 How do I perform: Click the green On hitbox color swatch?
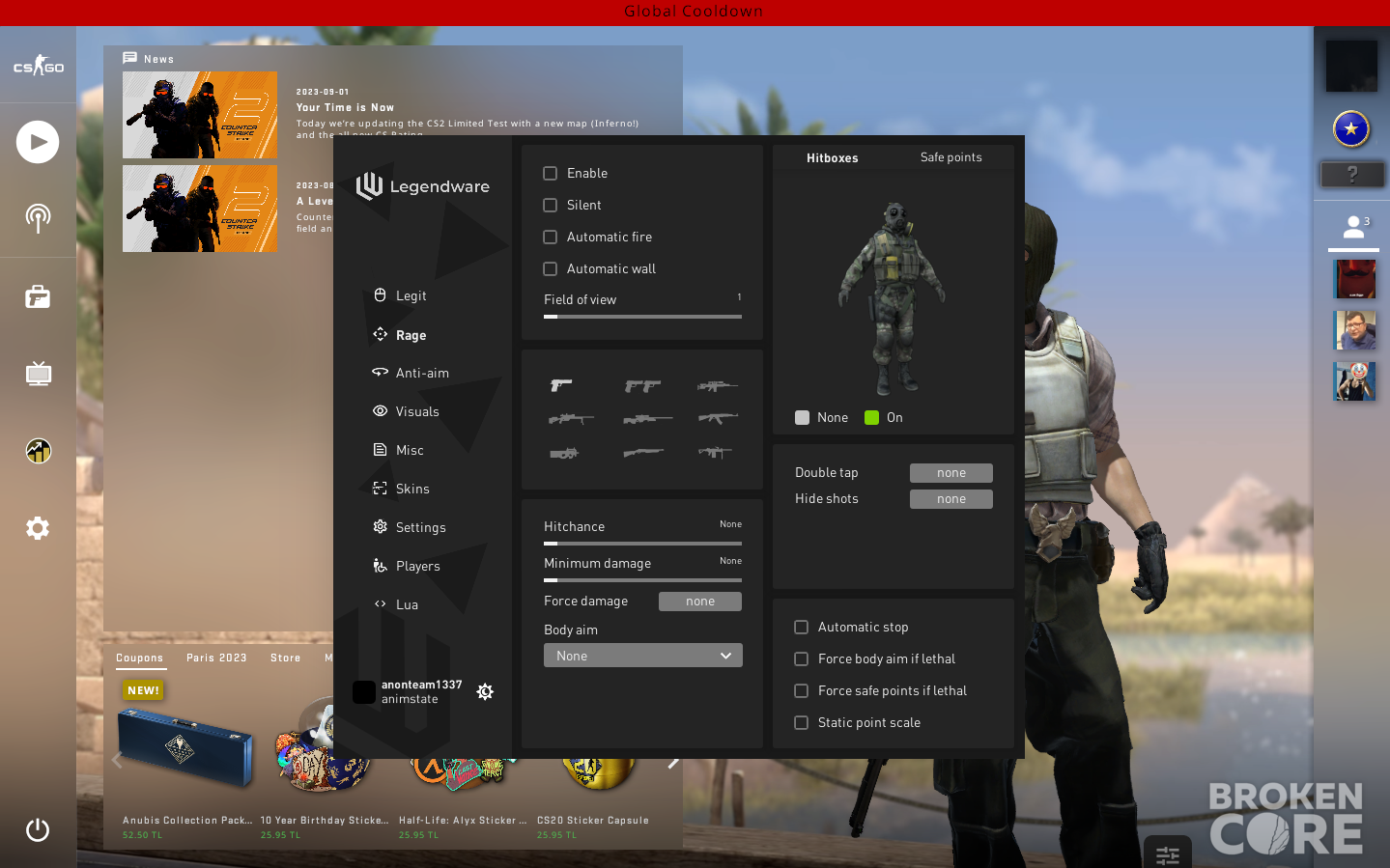pyautogui.click(x=872, y=418)
